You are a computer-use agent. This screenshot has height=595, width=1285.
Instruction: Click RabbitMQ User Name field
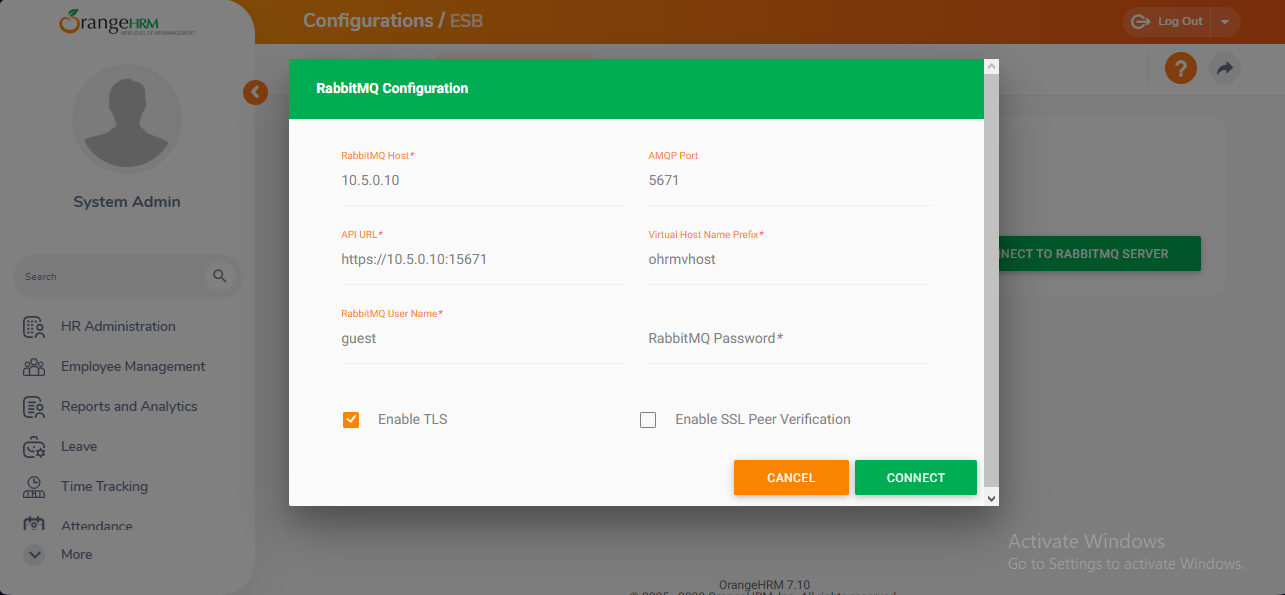point(482,338)
